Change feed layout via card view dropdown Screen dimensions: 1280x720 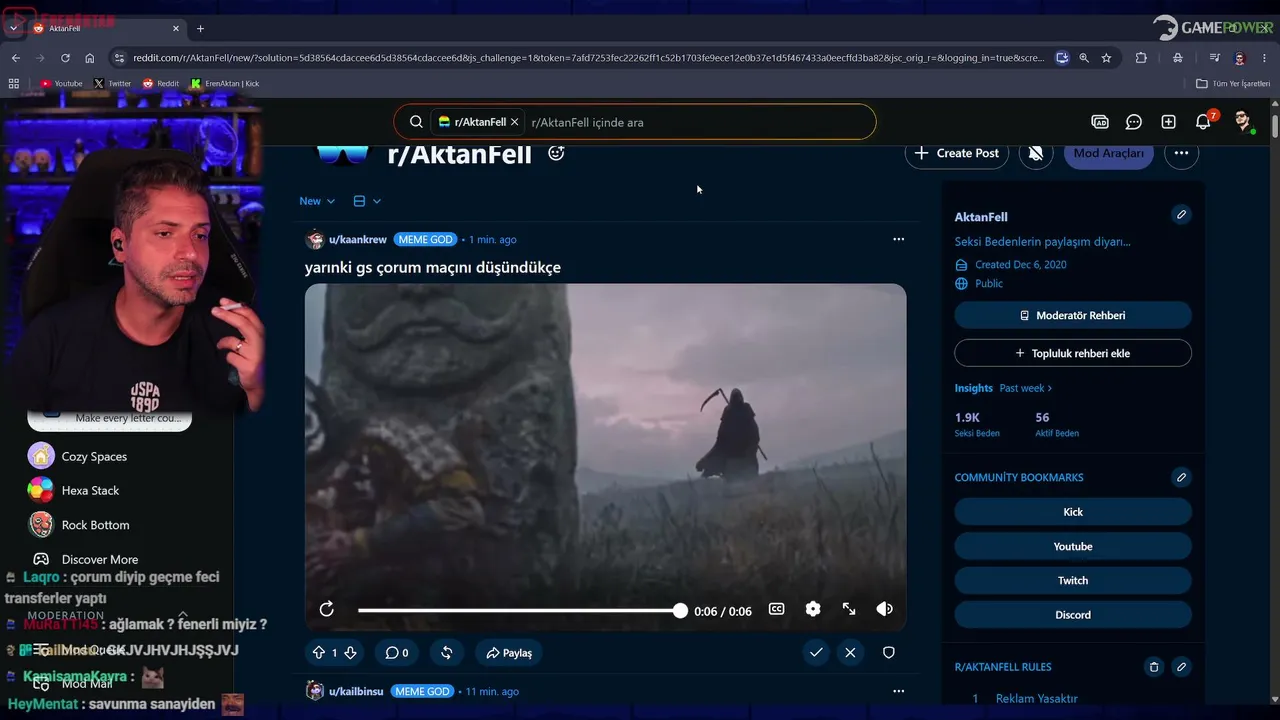point(367,201)
